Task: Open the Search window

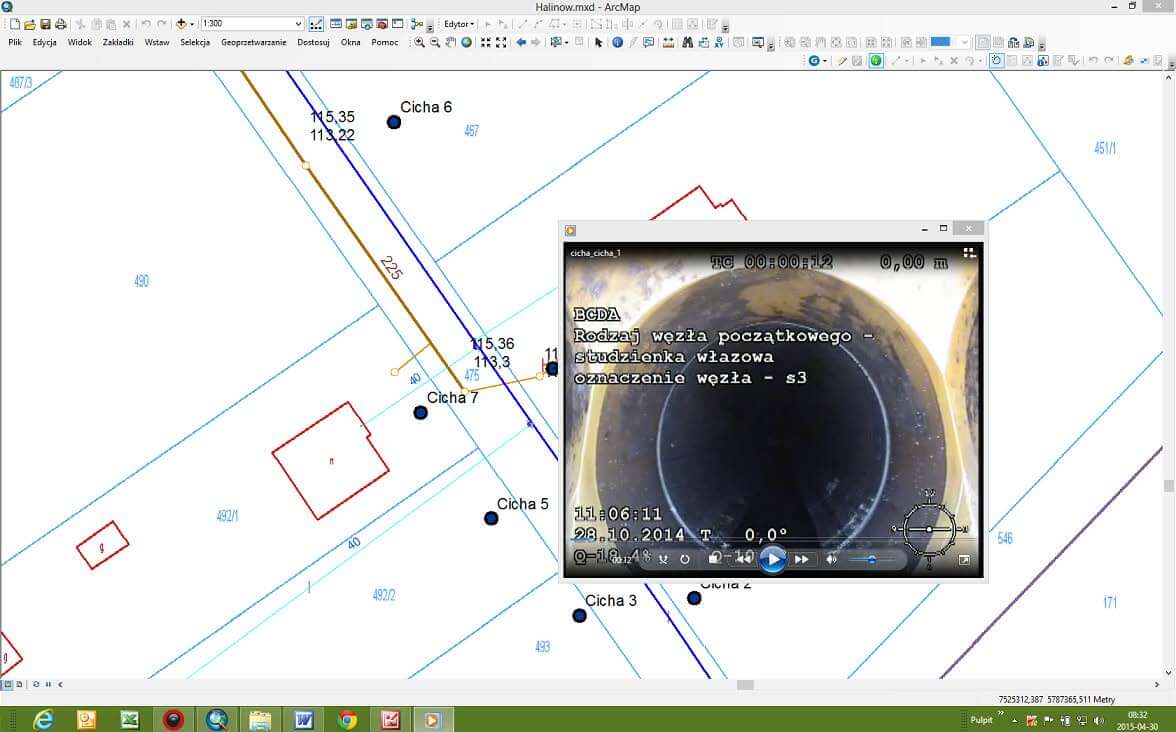Action: tap(367, 24)
